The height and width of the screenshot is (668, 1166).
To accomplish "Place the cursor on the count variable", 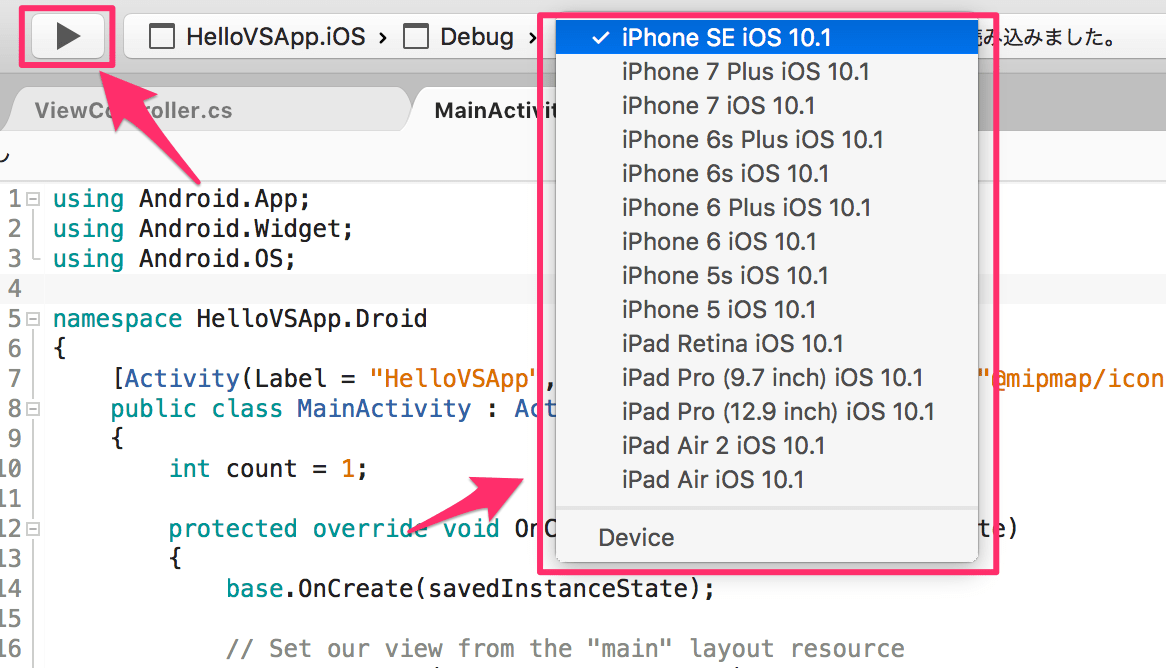I will pyautogui.click(x=261, y=468).
